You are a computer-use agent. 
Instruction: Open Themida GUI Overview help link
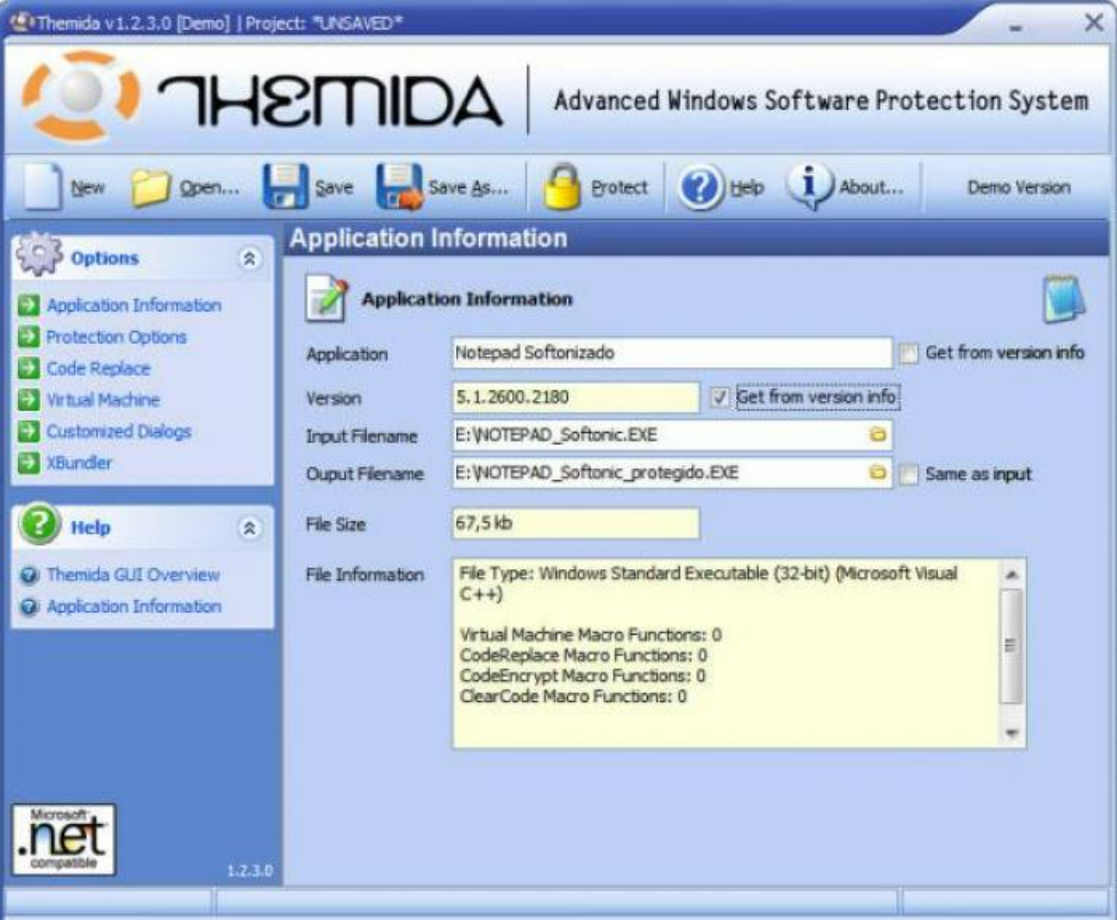tap(133, 574)
